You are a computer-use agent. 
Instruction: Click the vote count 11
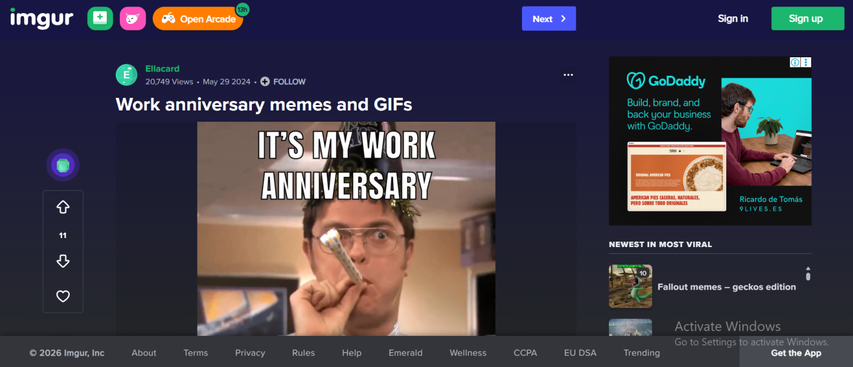tap(63, 235)
